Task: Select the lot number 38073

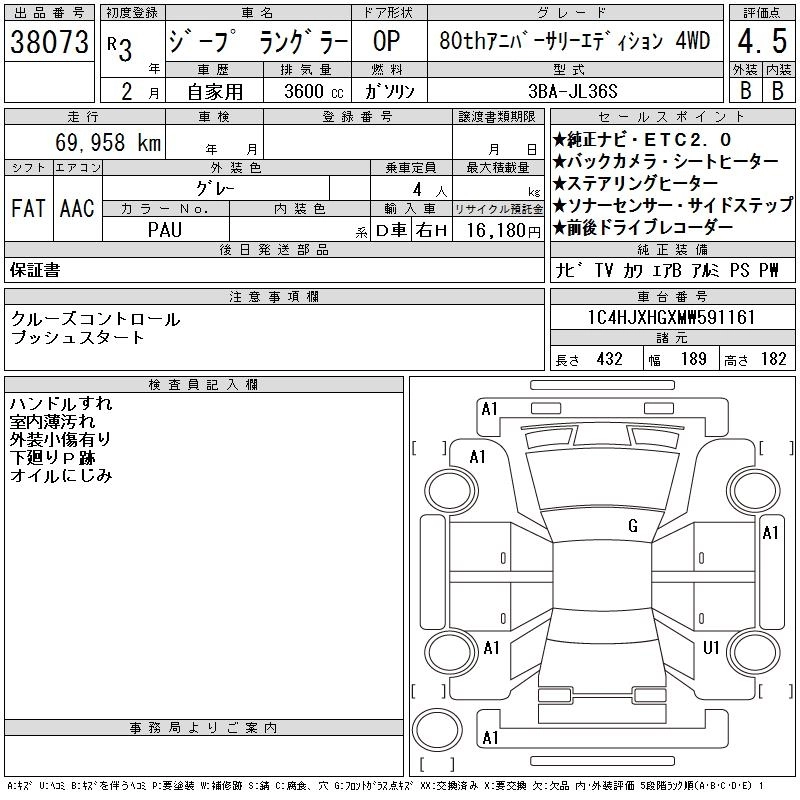Action: click(x=49, y=43)
